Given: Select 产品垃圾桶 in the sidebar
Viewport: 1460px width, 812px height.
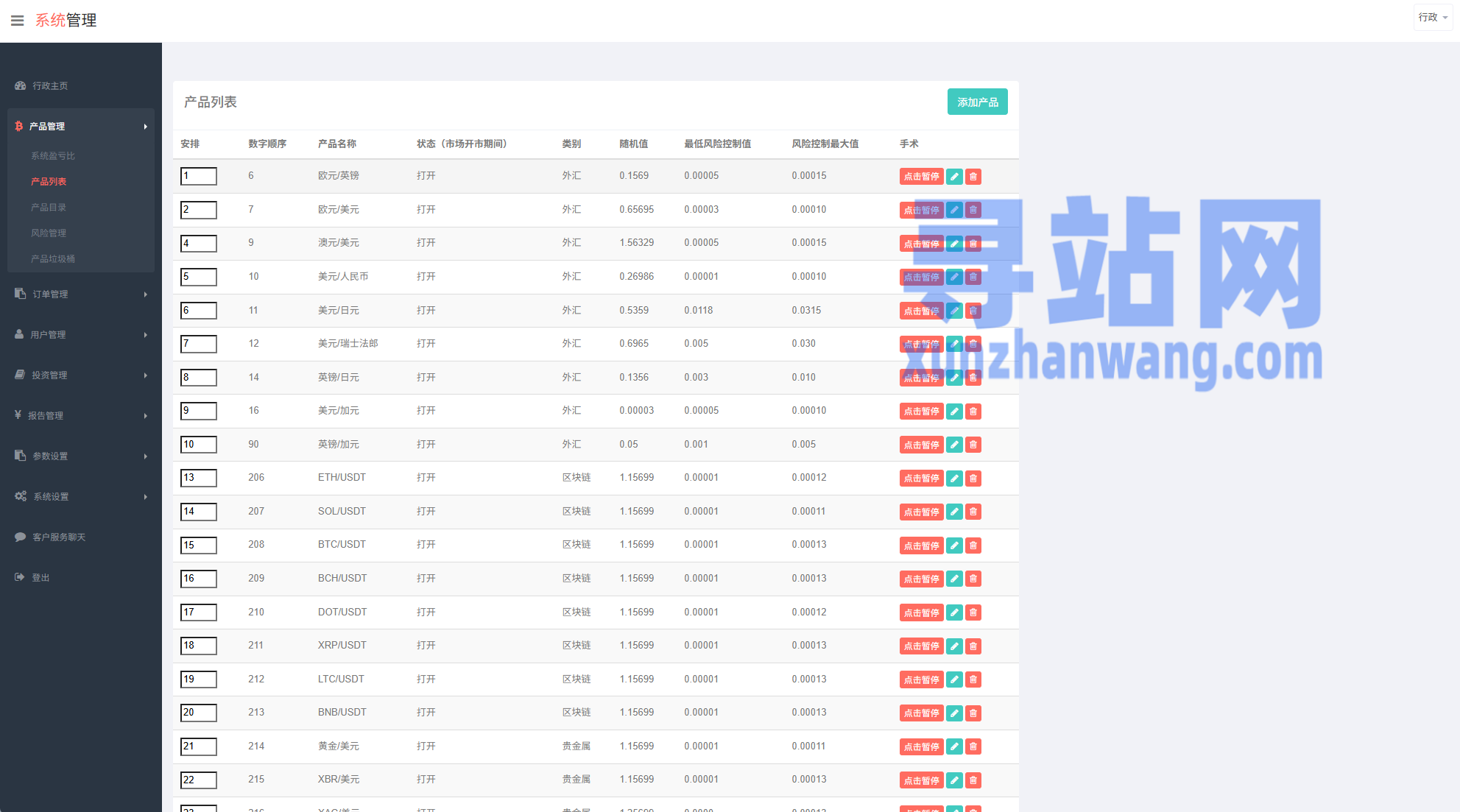Looking at the screenshot, I should (53, 258).
